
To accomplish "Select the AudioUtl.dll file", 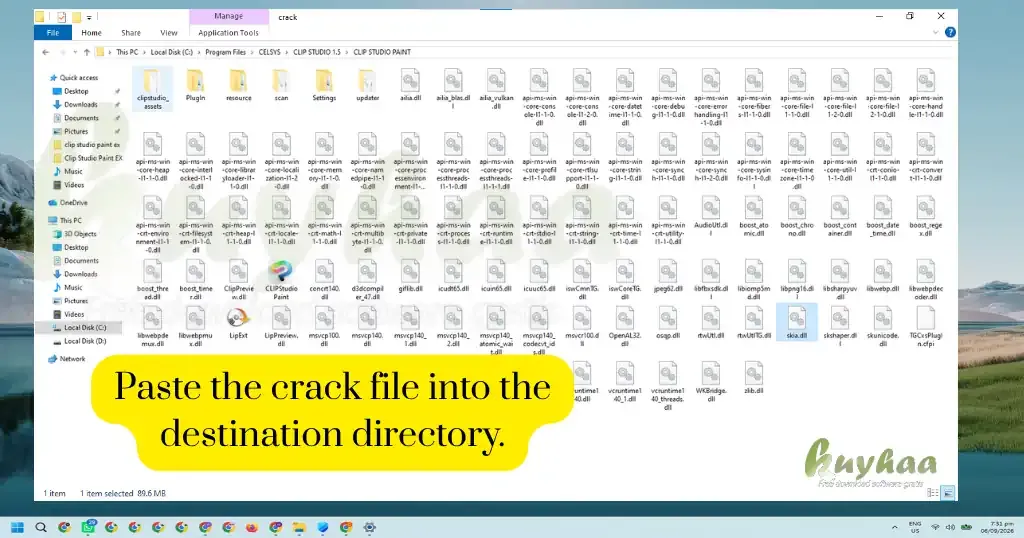I will pyautogui.click(x=711, y=217).
